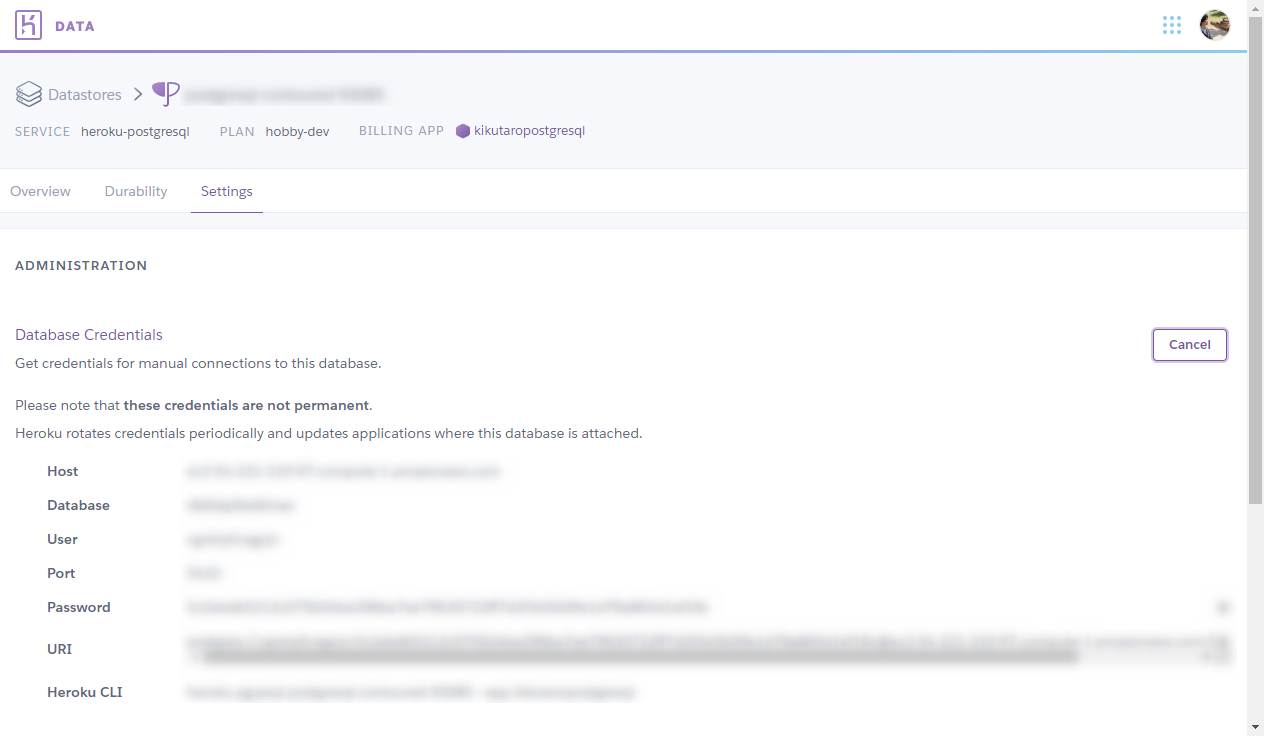
Task: Copy the Password value icon
Action: click(1223, 607)
